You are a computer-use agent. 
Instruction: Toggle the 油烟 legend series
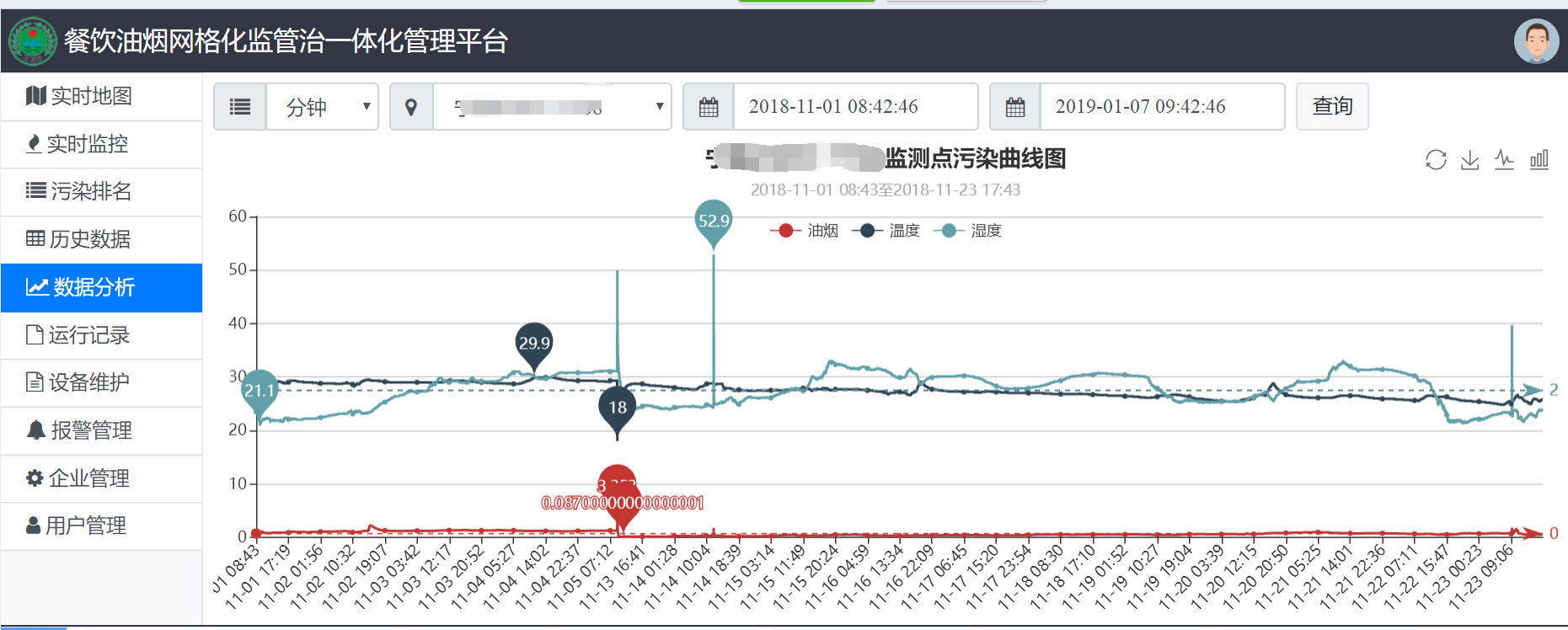click(x=805, y=231)
